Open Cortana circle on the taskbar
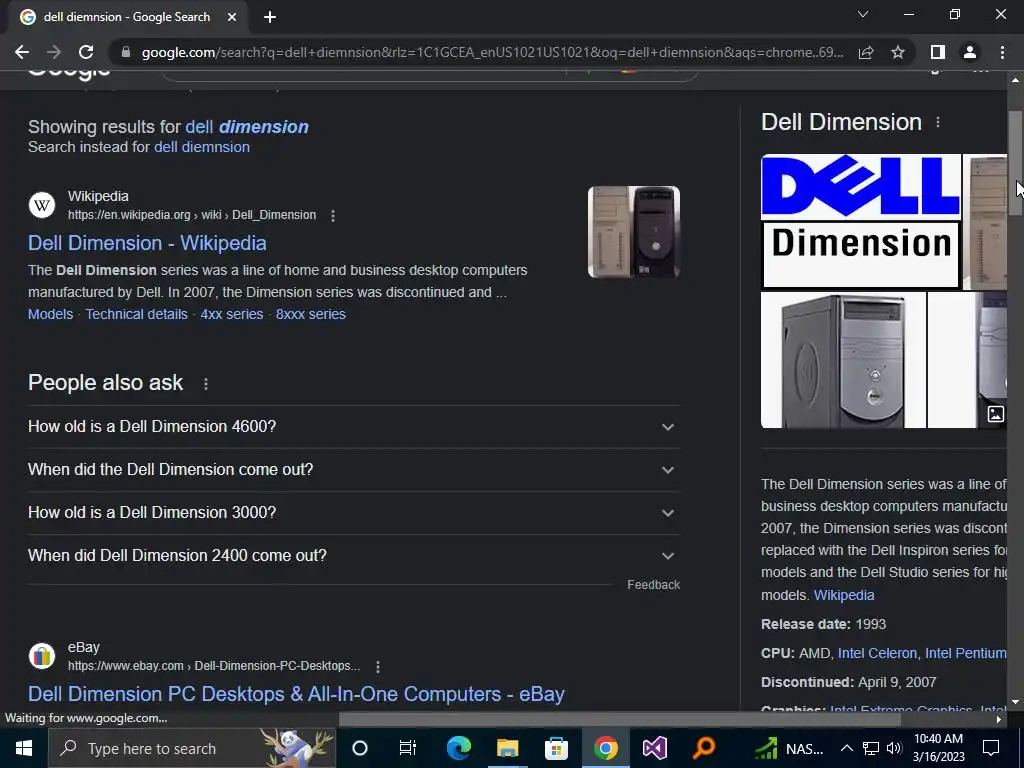Viewport: 1024px width, 768px height. (x=360, y=748)
